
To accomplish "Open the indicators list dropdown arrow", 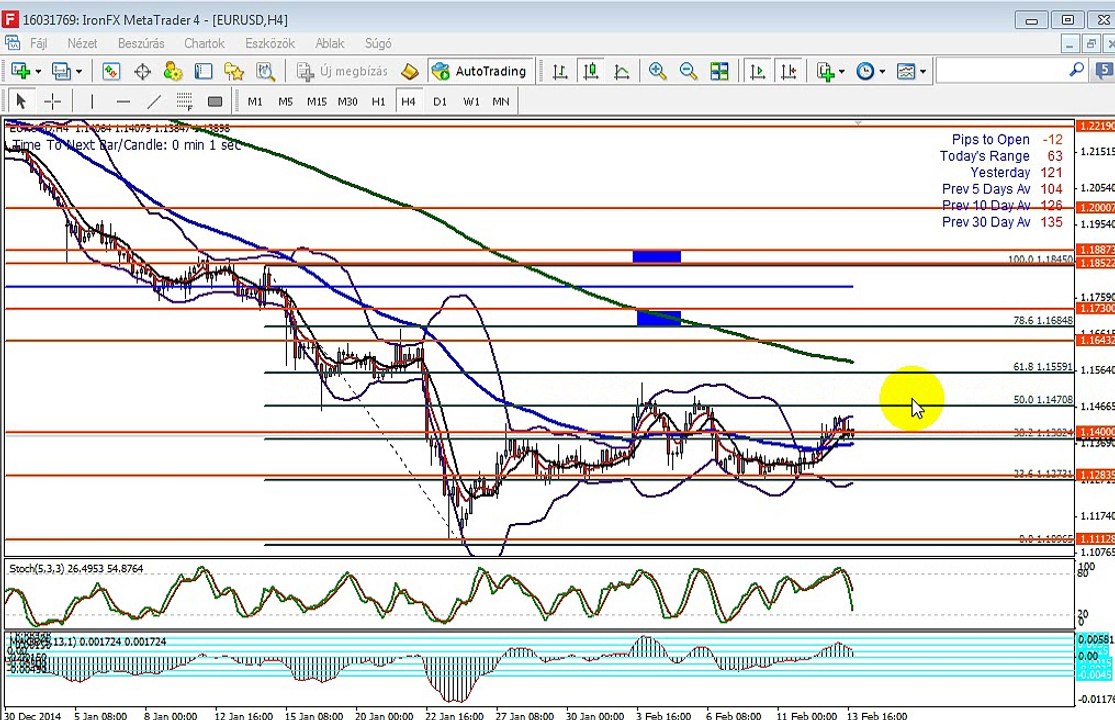I will coord(842,71).
